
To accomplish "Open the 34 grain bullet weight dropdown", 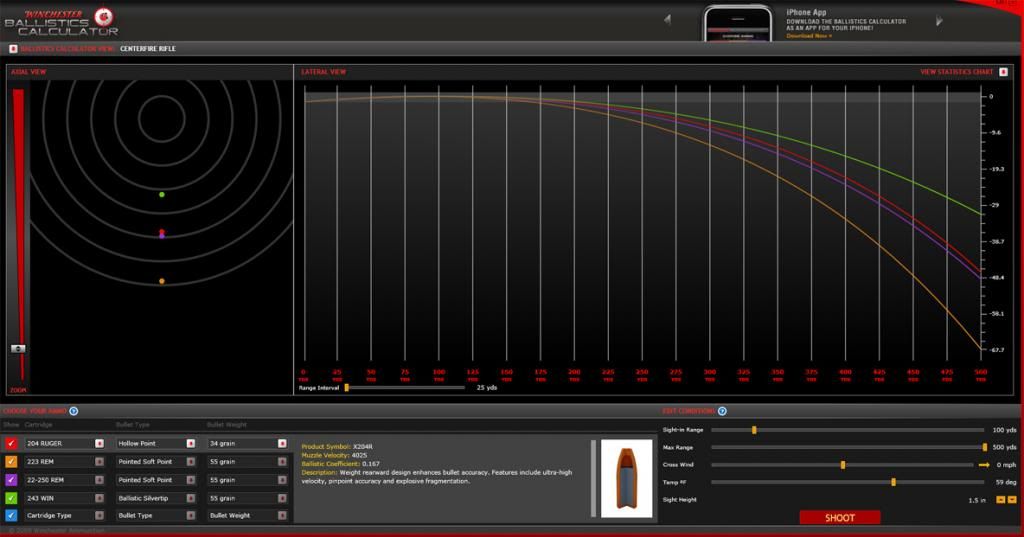I will click(x=282, y=443).
